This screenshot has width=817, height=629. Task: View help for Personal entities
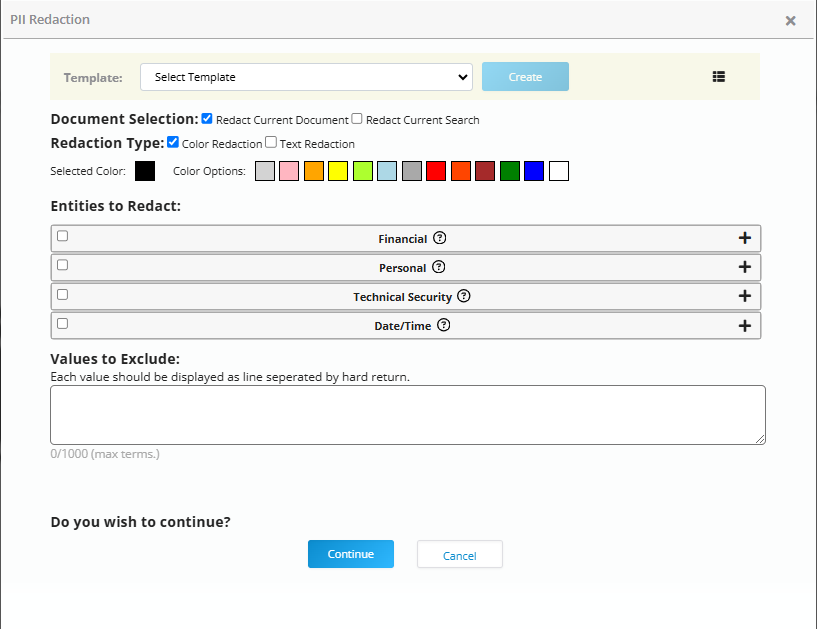pyautogui.click(x=440, y=267)
